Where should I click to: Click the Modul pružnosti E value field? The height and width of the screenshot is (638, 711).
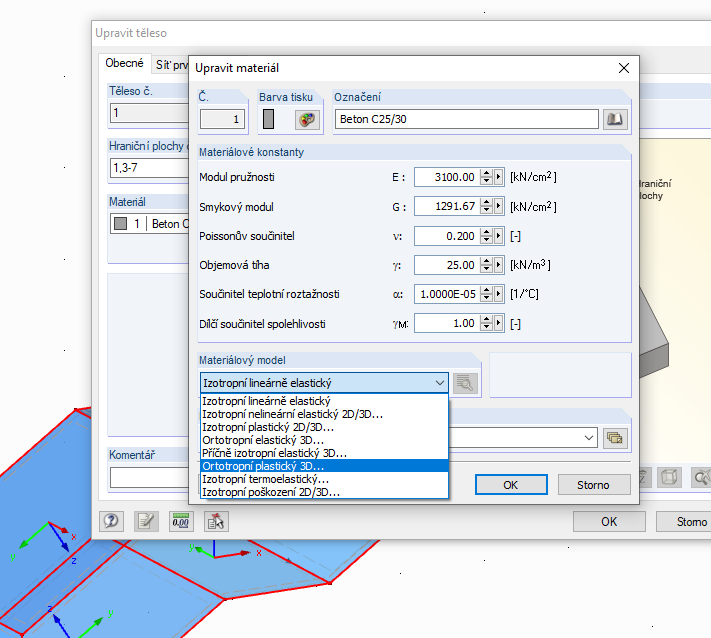[447, 177]
